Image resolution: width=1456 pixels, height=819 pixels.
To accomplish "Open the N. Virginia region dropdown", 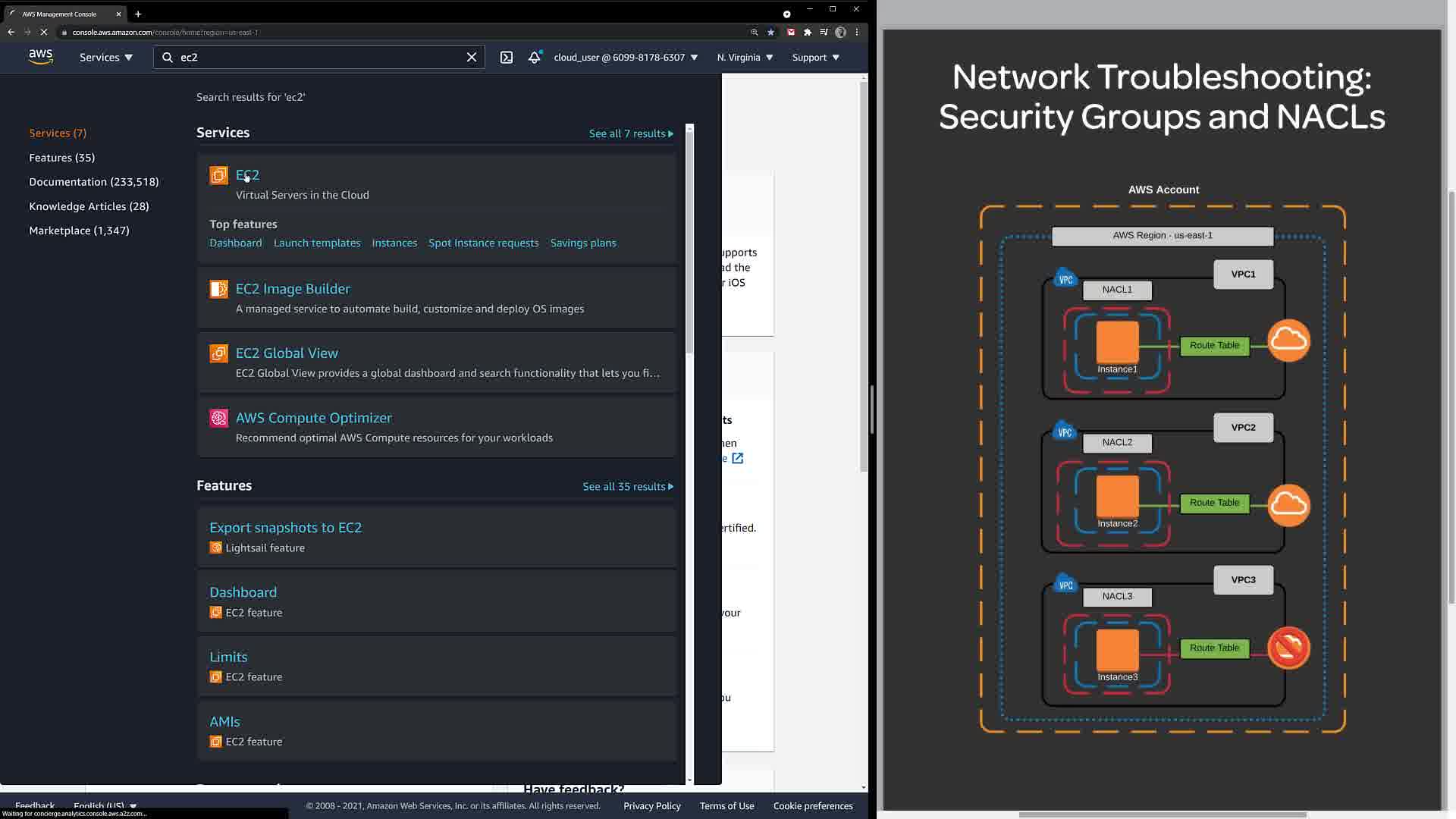I will coord(745,58).
